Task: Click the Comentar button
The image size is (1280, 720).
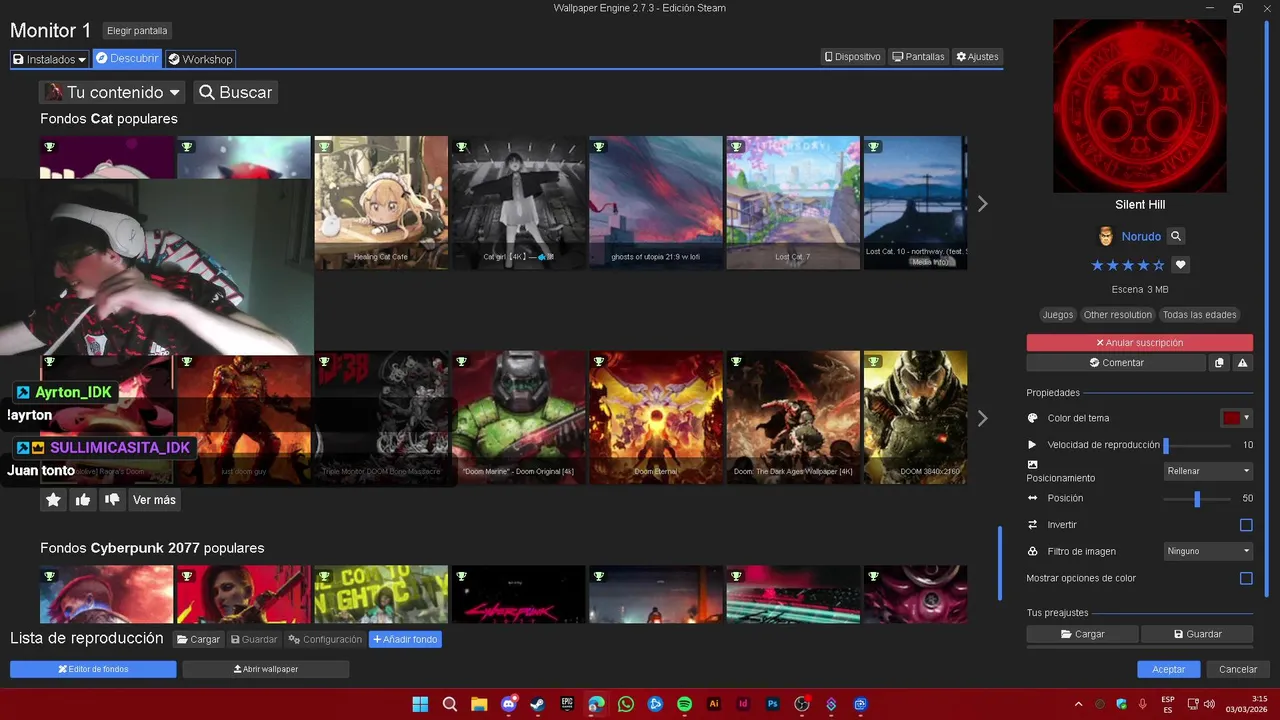Action: pyautogui.click(x=1116, y=363)
